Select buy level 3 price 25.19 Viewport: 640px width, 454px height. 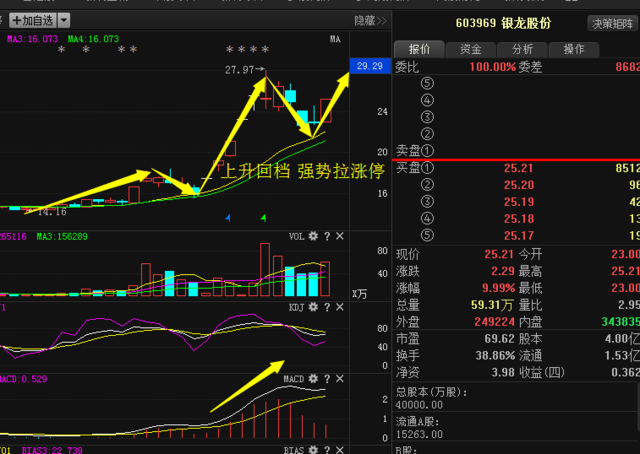pos(518,202)
